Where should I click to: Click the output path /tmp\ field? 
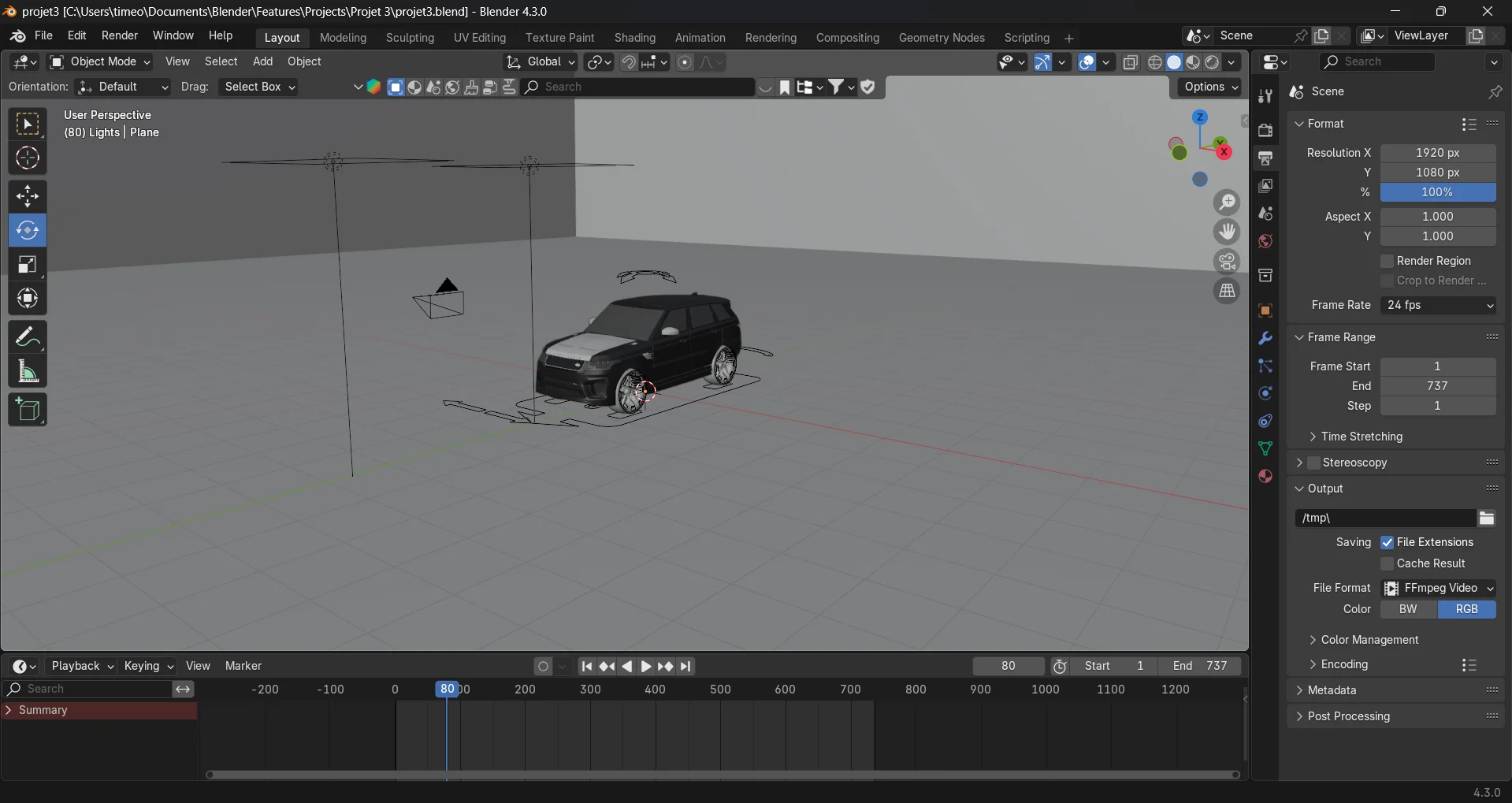click(x=1385, y=518)
